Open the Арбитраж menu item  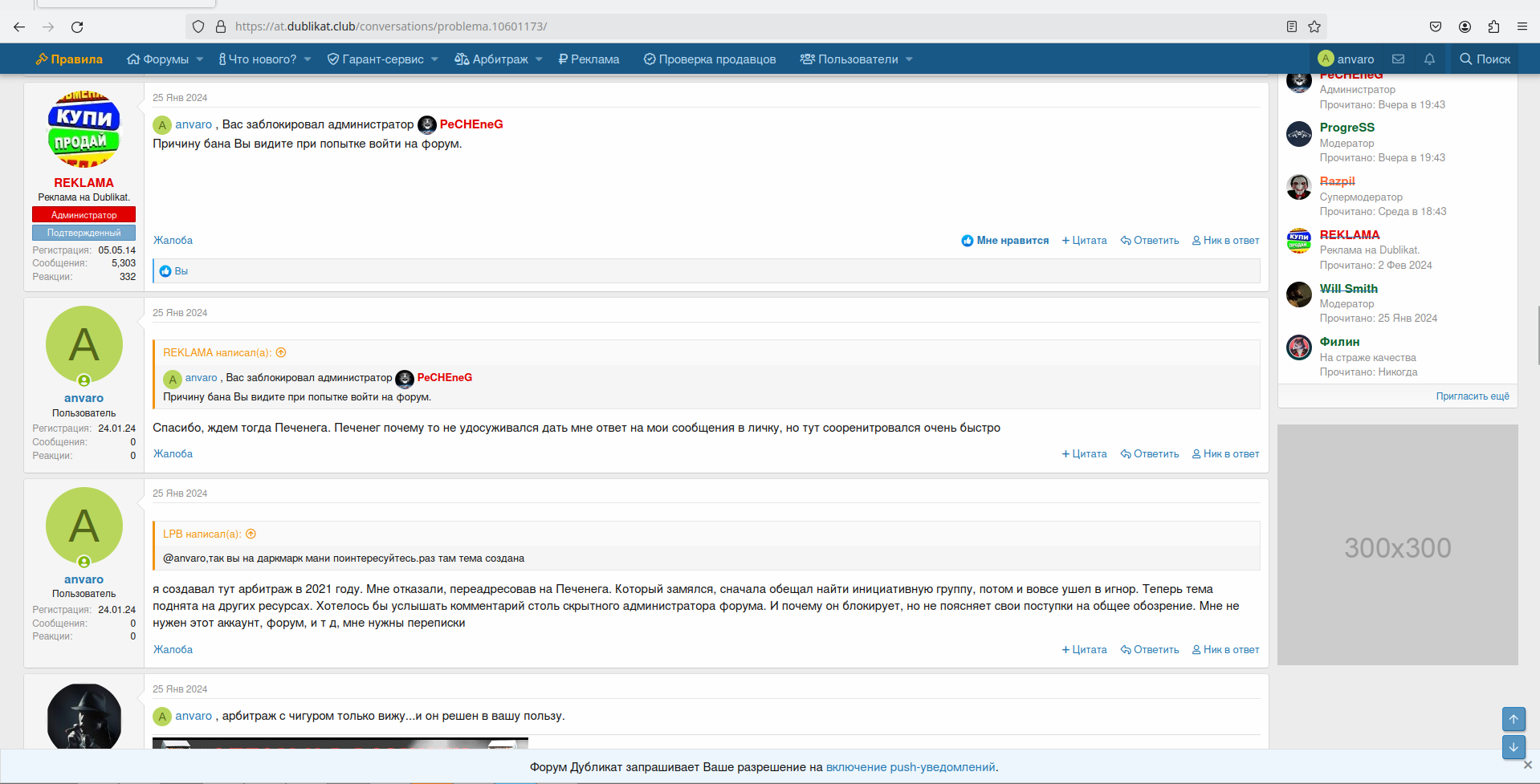[491, 59]
